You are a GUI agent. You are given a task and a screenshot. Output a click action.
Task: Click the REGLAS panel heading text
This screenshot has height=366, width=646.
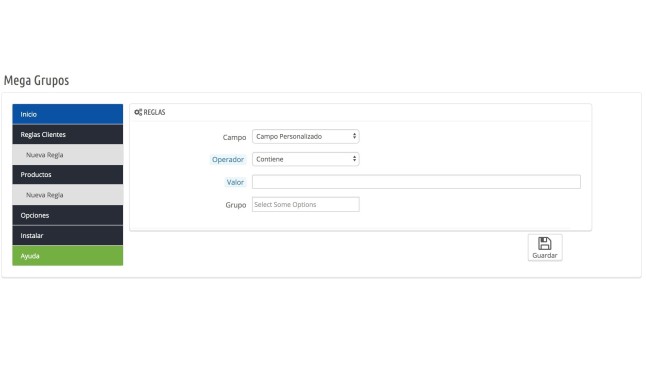[154, 112]
